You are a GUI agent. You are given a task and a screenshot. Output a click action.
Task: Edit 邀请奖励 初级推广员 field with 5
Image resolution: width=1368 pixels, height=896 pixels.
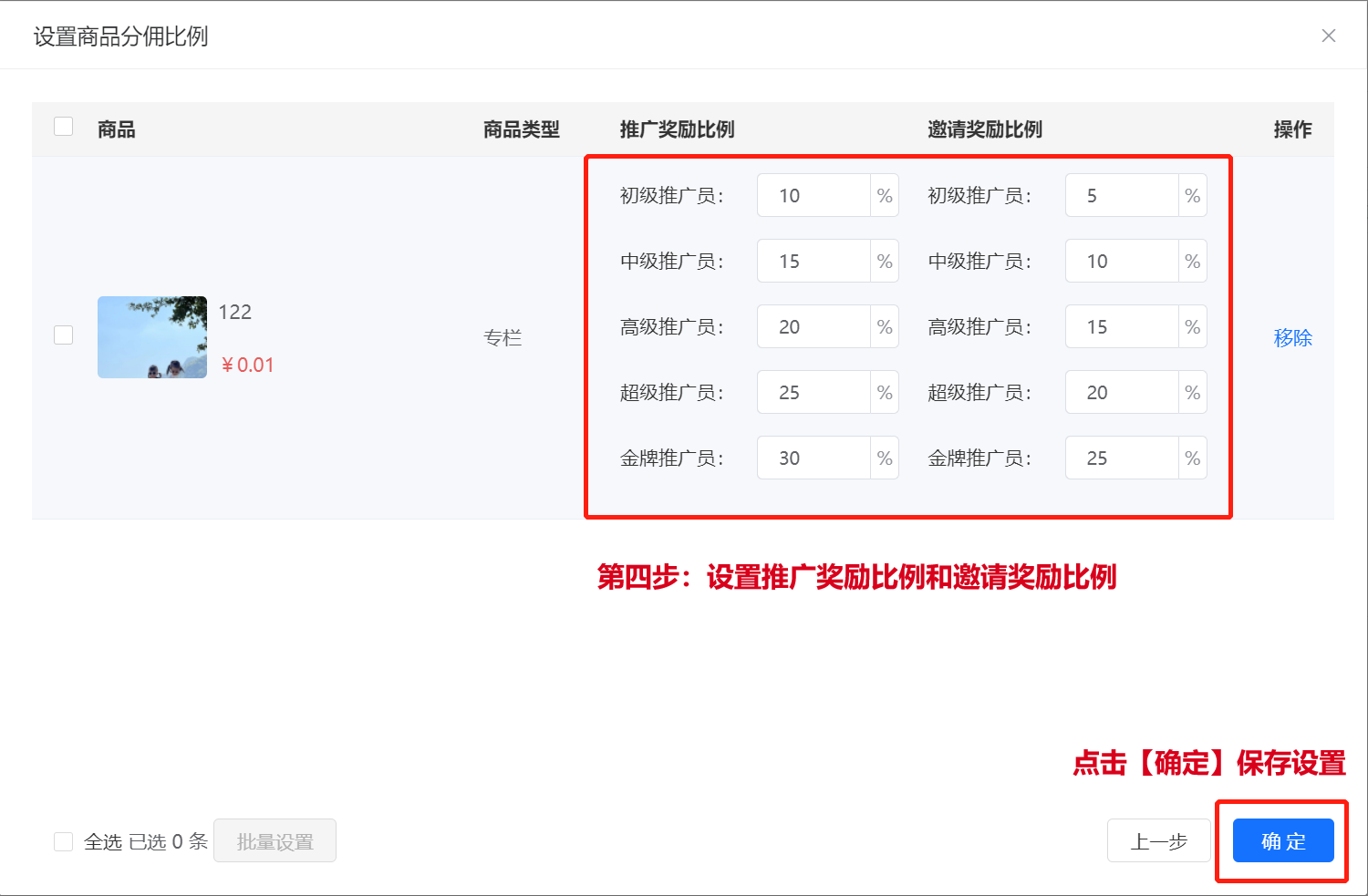coord(1122,195)
